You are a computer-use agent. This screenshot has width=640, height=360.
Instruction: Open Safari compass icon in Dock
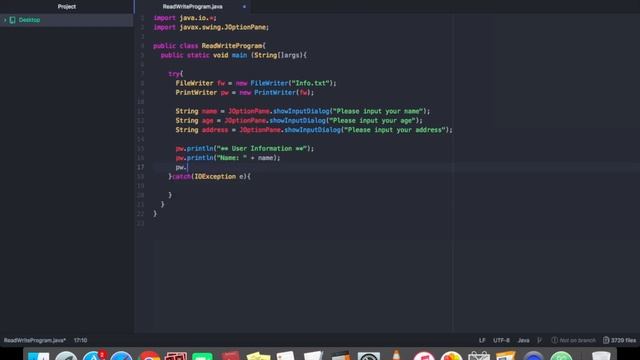[121, 356]
